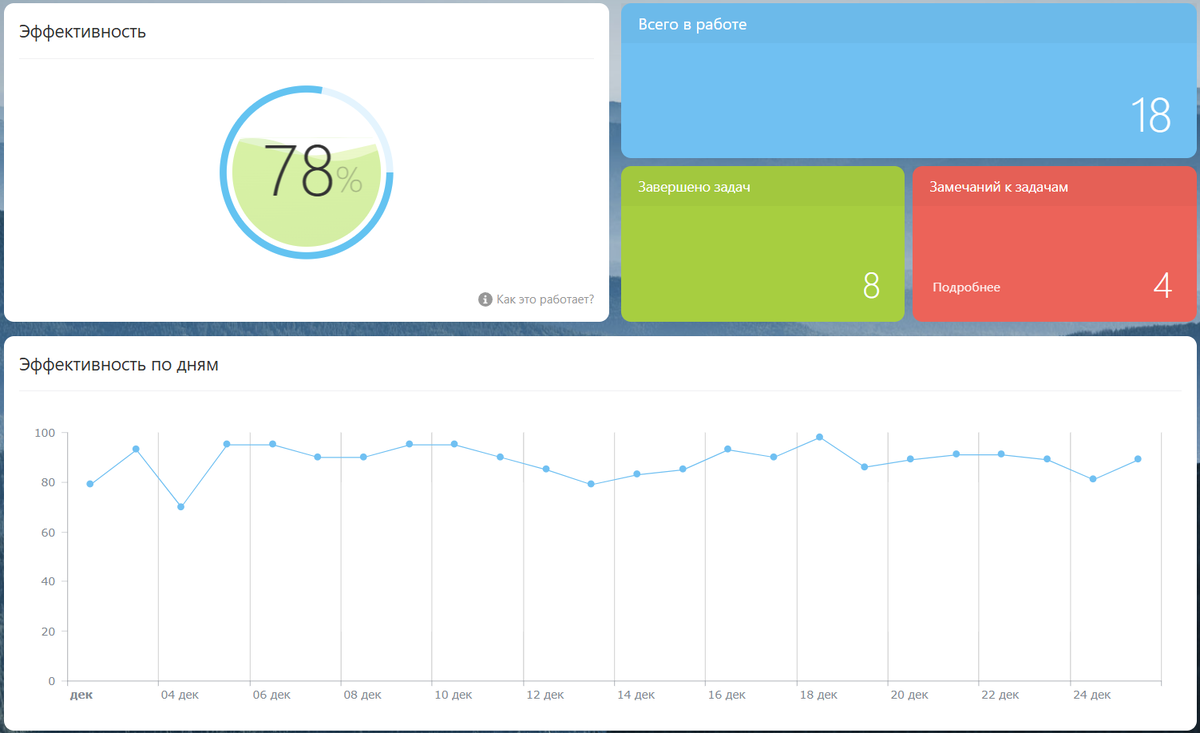The width and height of the screenshot is (1200, 733).
Task: Select the 23 дек data point
Action: (x=1047, y=459)
